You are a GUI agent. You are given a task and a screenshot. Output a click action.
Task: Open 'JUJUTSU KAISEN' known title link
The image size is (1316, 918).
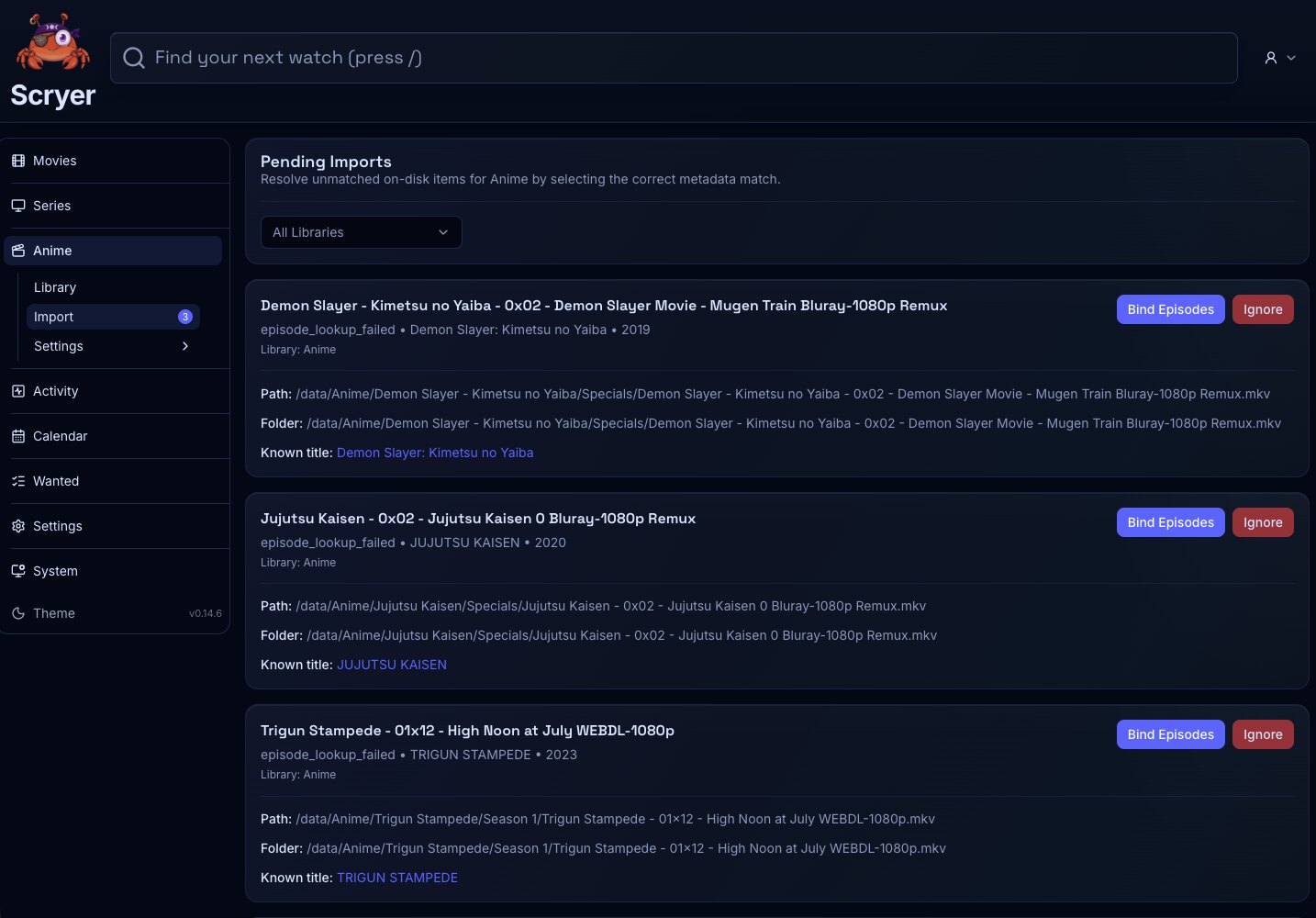(x=392, y=665)
